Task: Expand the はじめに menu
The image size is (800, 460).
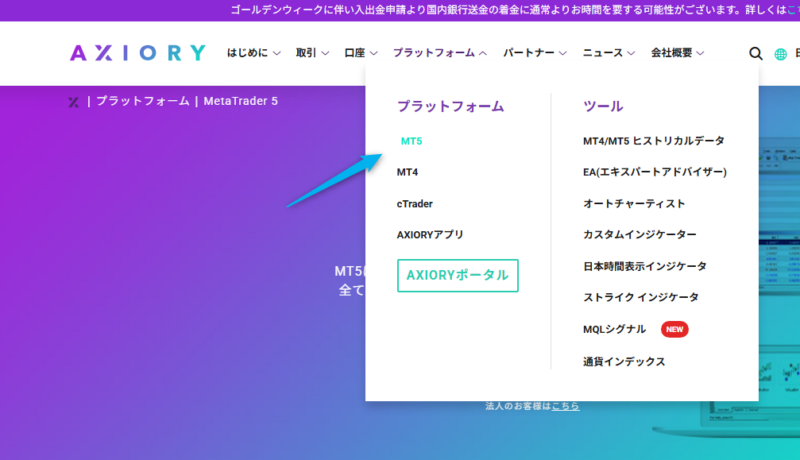Action: pyautogui.click(x=254, y=53)
